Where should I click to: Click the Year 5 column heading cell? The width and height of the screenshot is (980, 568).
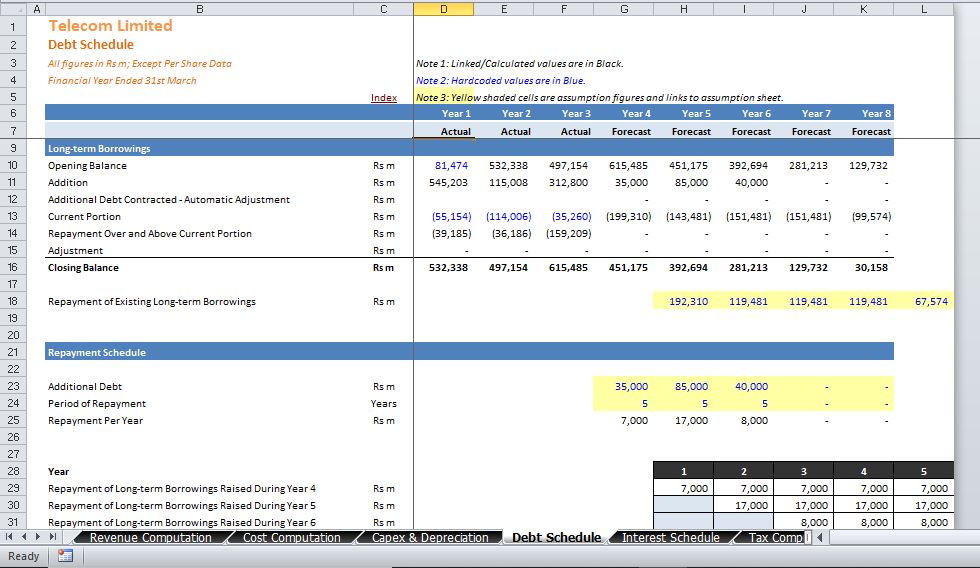click(x=684, y=113)
